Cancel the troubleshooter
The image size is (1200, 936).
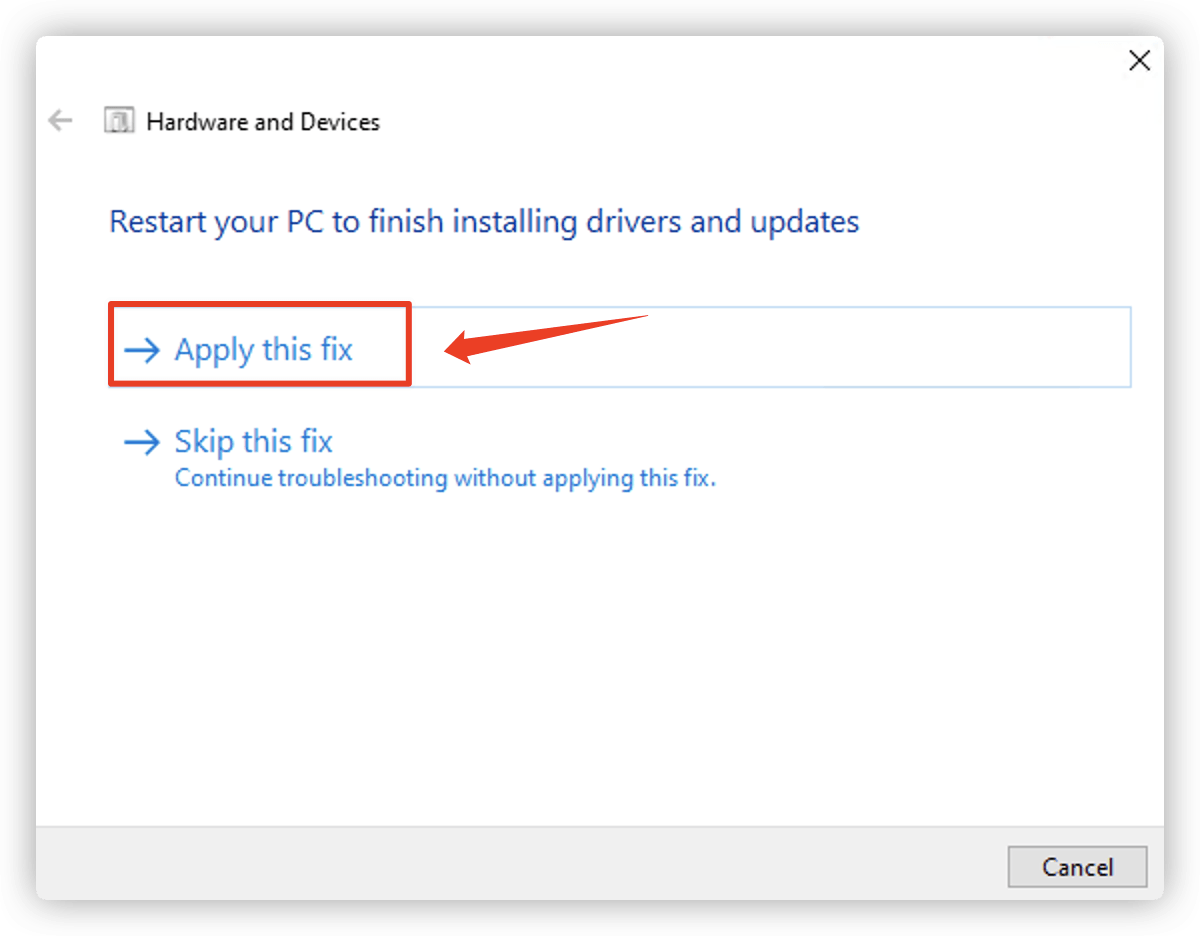1077,867
